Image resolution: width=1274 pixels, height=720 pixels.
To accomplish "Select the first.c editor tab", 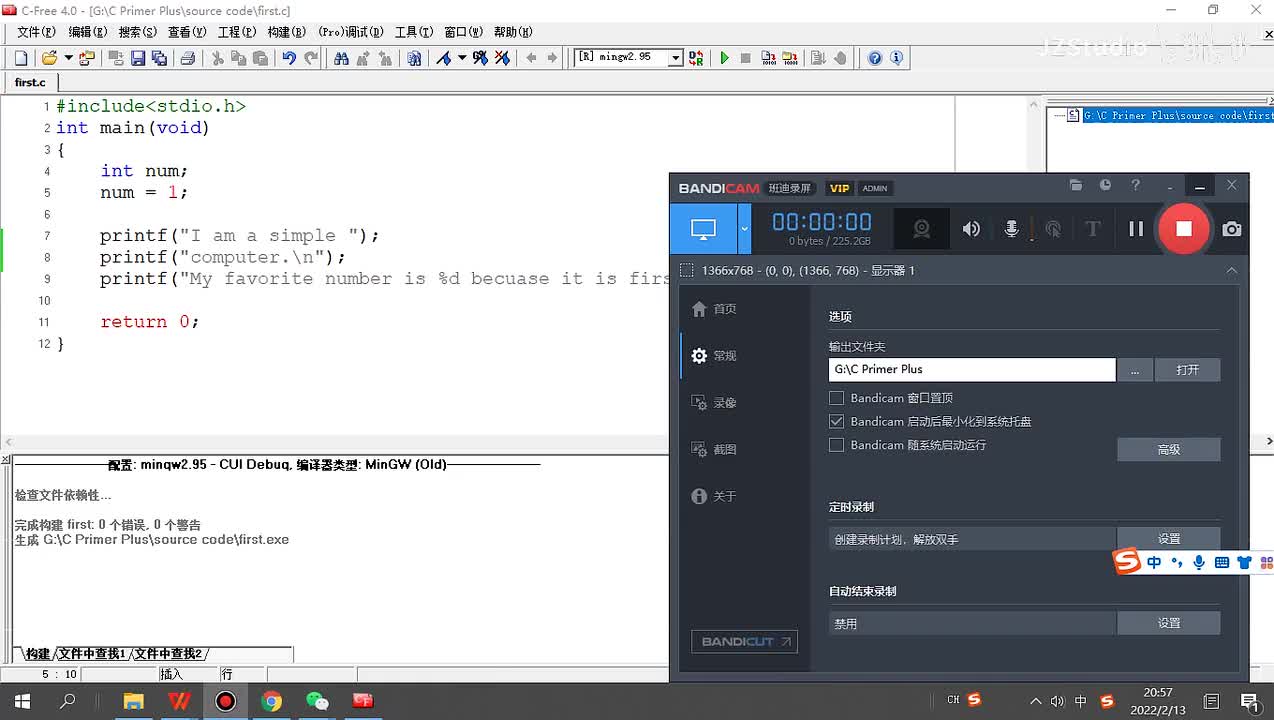I will click(30, 82).
